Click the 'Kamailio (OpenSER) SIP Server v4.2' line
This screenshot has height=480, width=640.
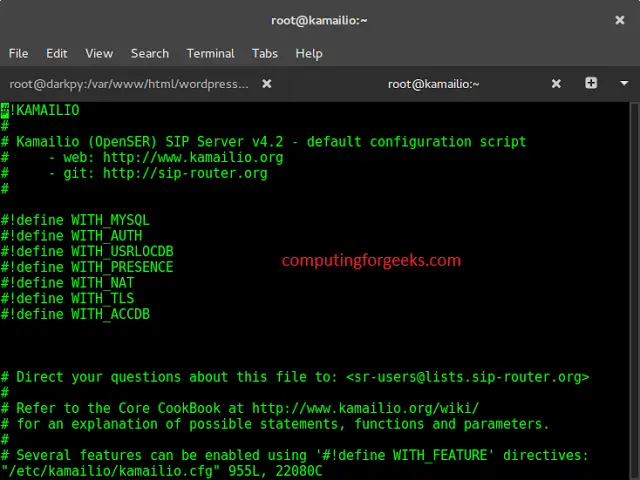coord(264,142)
